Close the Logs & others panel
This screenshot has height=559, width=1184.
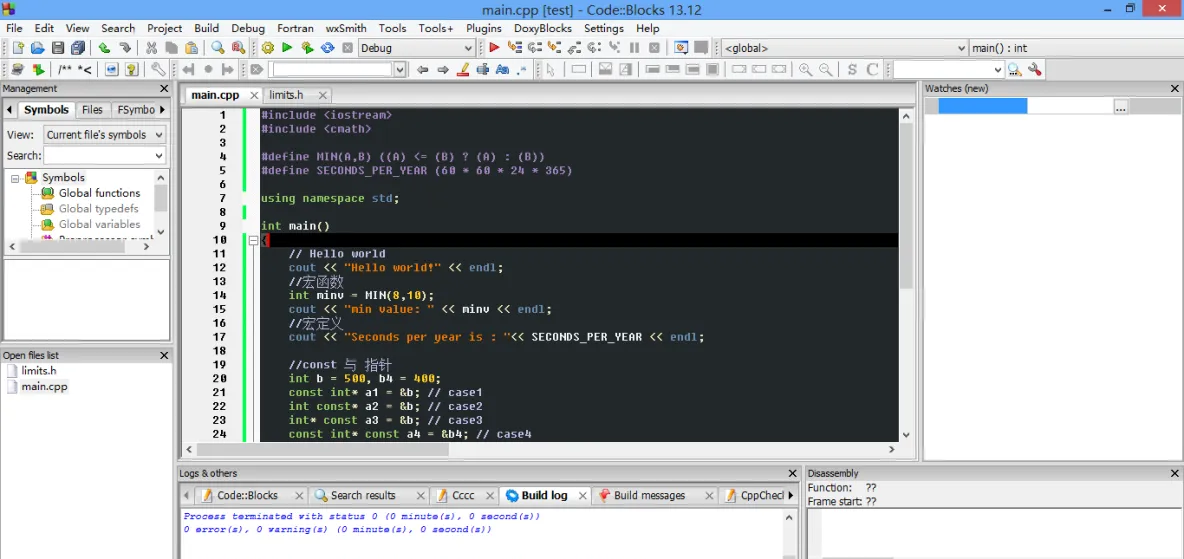792,474
